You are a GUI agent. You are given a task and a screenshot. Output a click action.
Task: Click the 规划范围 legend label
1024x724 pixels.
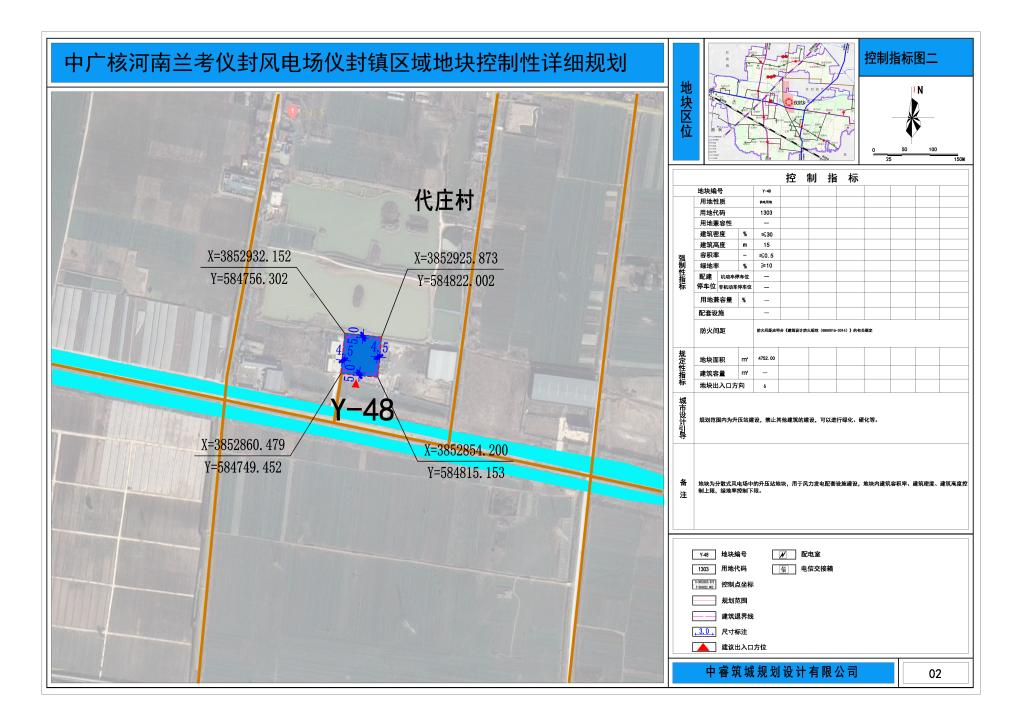tap(734, 601)
